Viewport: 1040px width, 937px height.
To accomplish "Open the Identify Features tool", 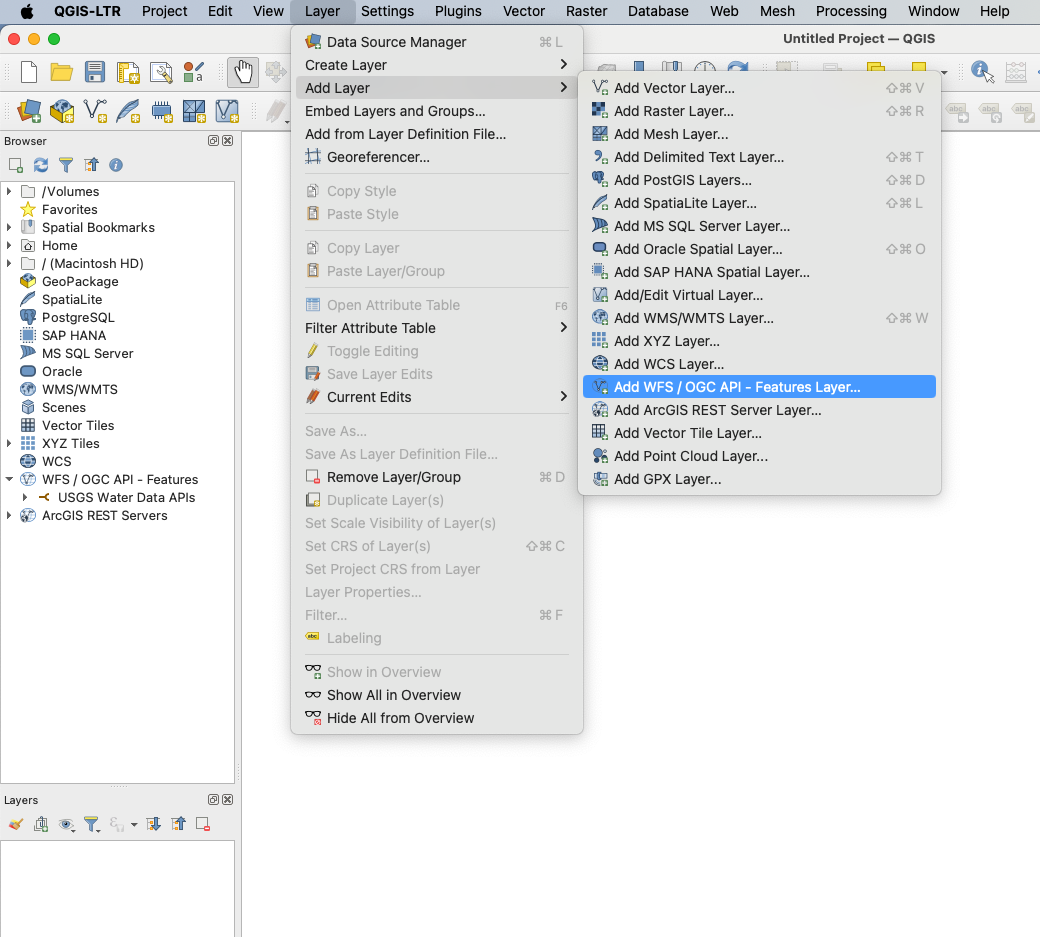I will [982, 71].
